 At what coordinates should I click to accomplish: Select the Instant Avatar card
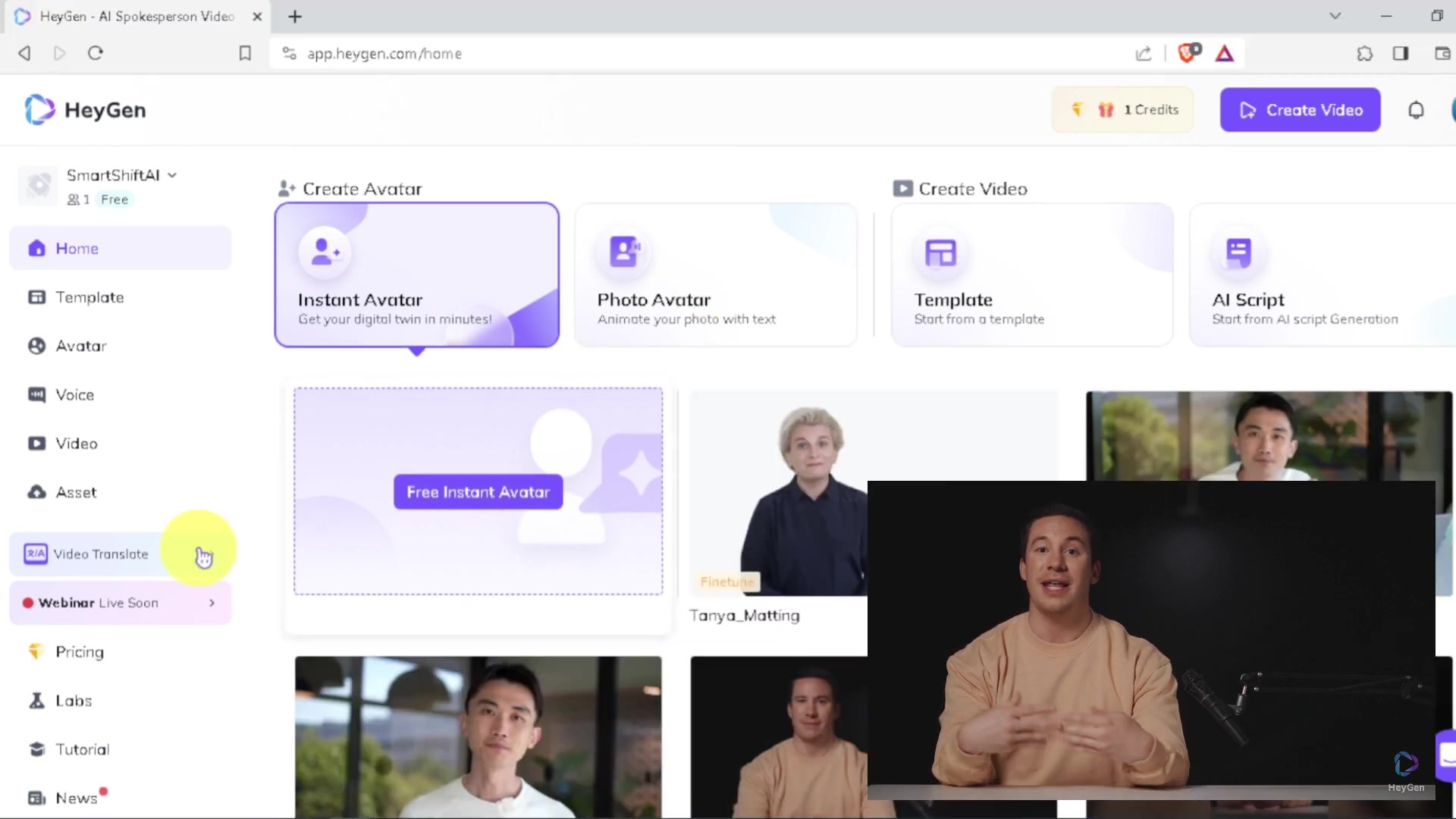click(x=417, y=275)
